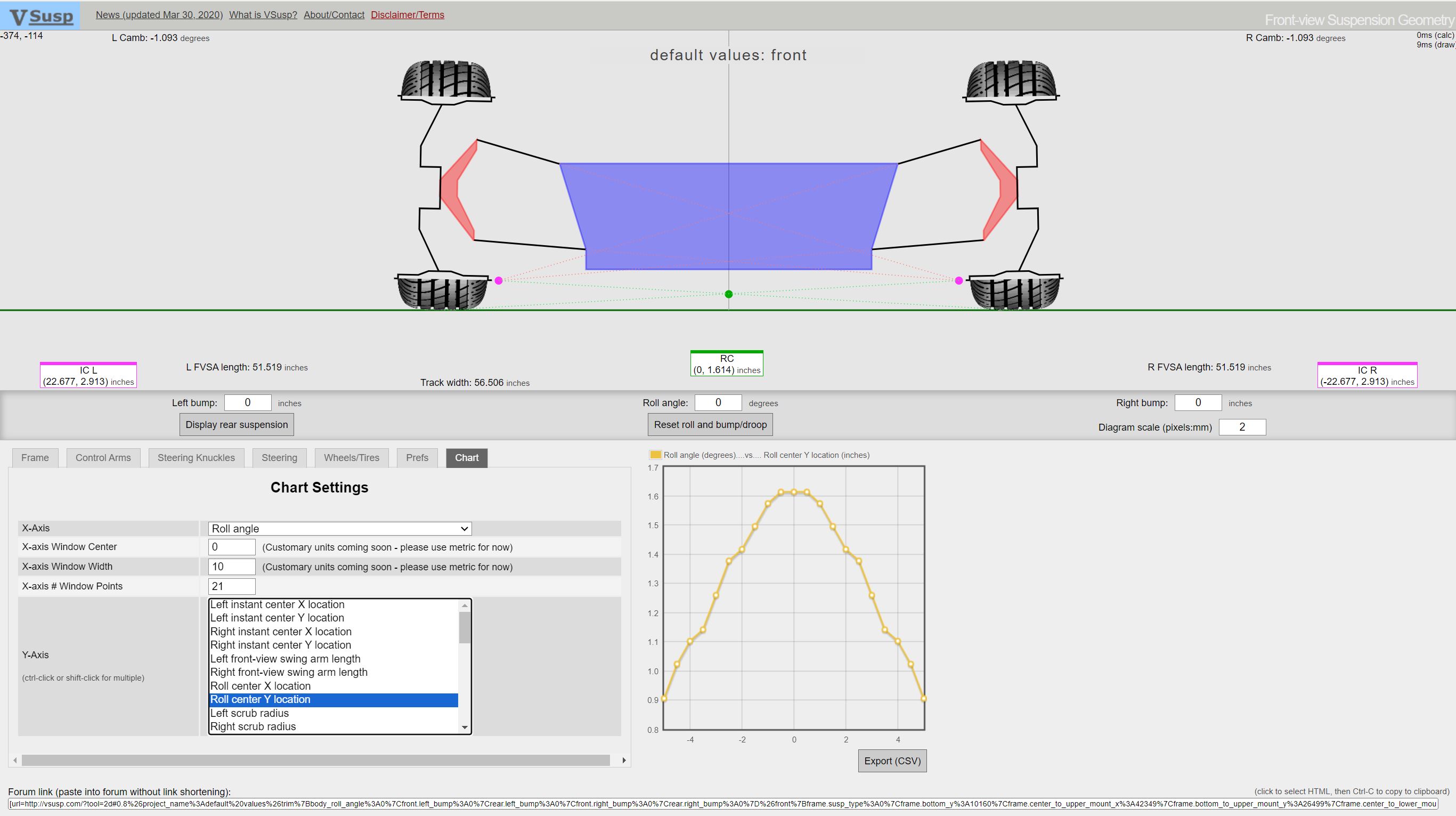
Task: Click Reset roll and bump/droop
Action: coord(710,425)
